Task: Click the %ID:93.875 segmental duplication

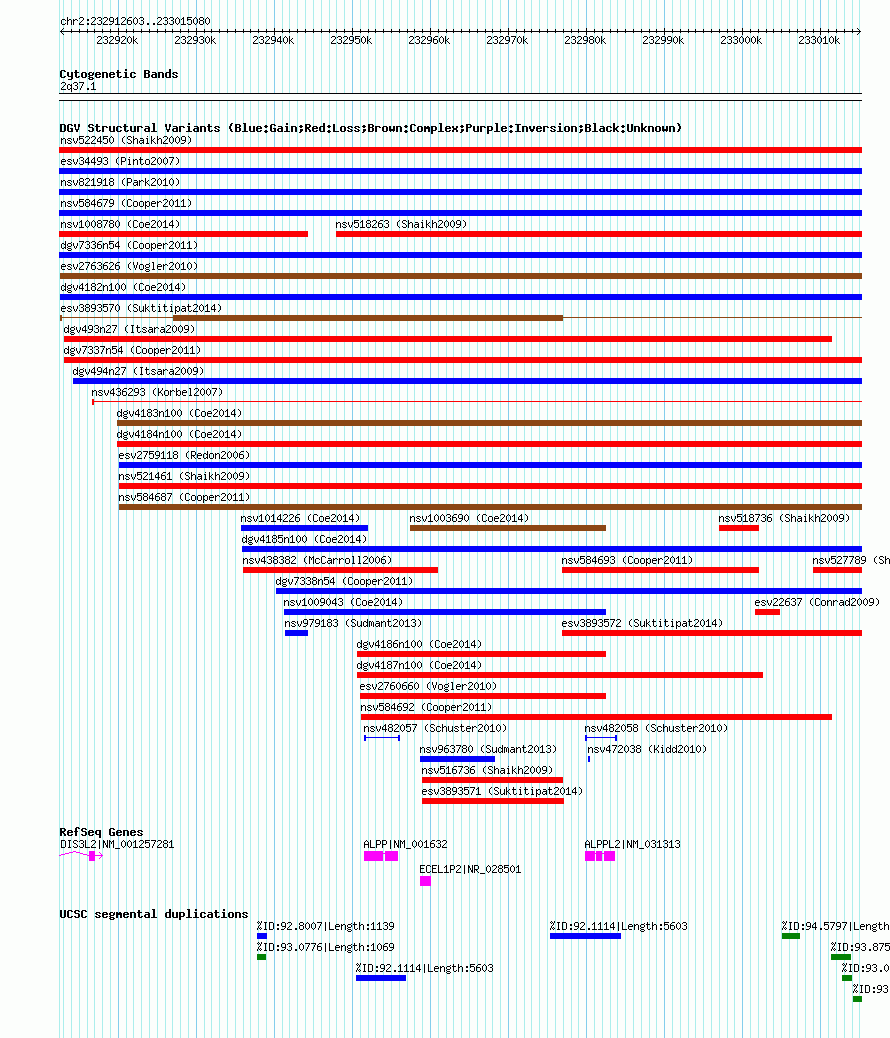Action: tap(841, 957)
